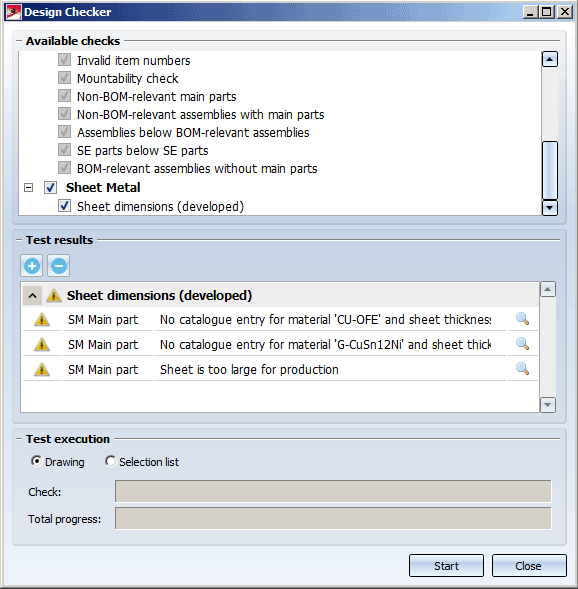Click magnifier icon for sheet too large result

click(x=522, y=369)
